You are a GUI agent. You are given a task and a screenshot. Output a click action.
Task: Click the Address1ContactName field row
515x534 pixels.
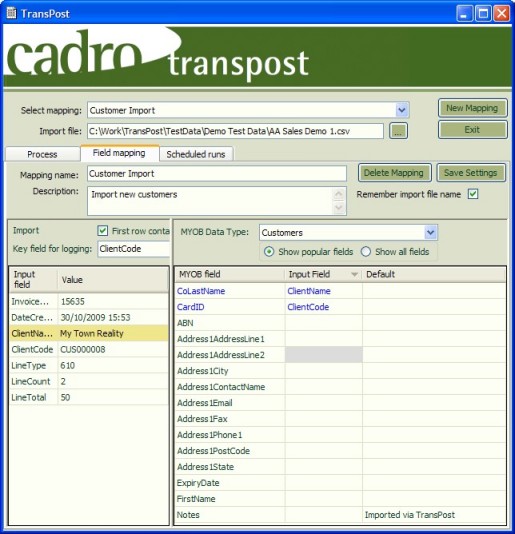point(340,387)
